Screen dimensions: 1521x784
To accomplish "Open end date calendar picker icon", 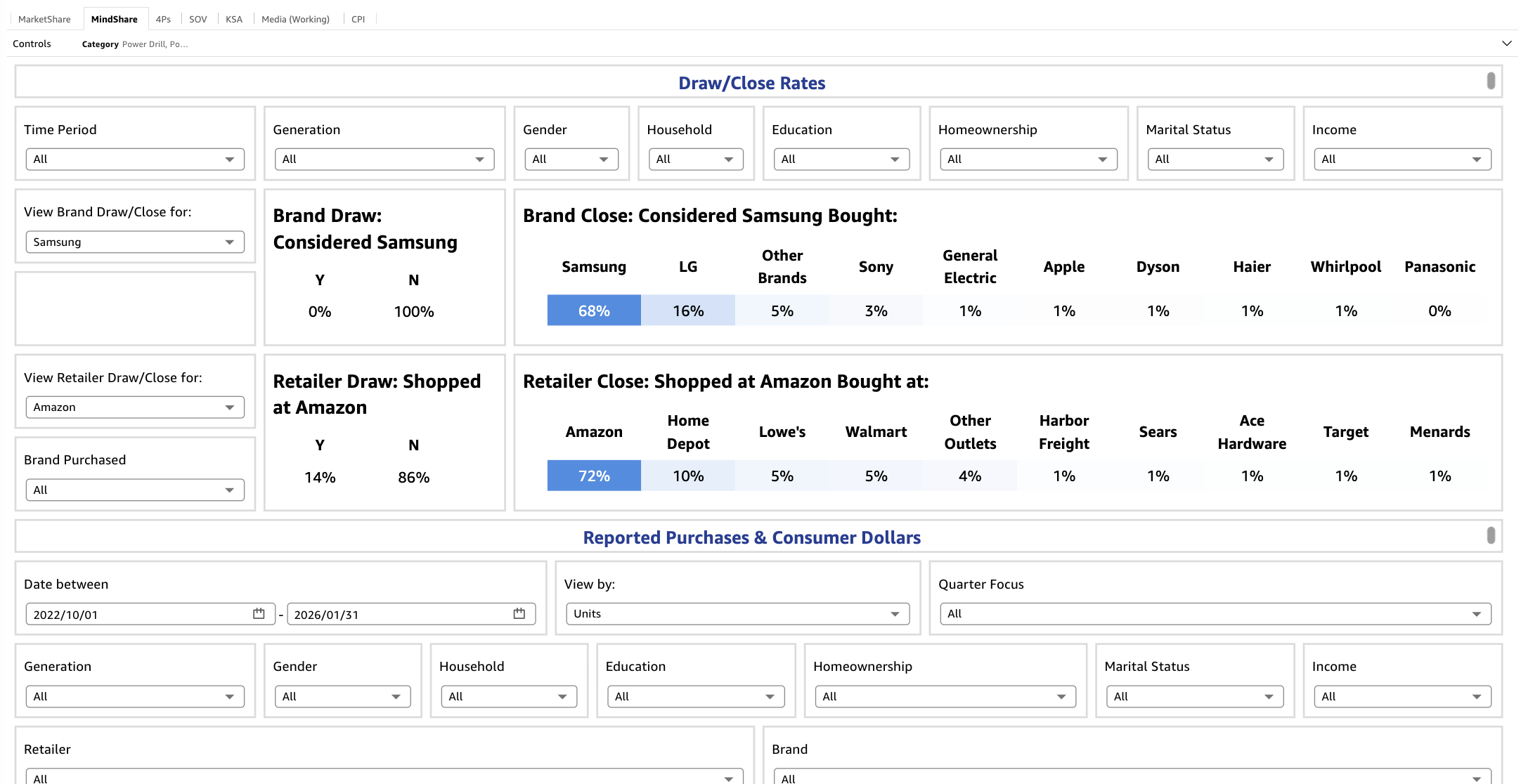I will click(x=519, y=614).
